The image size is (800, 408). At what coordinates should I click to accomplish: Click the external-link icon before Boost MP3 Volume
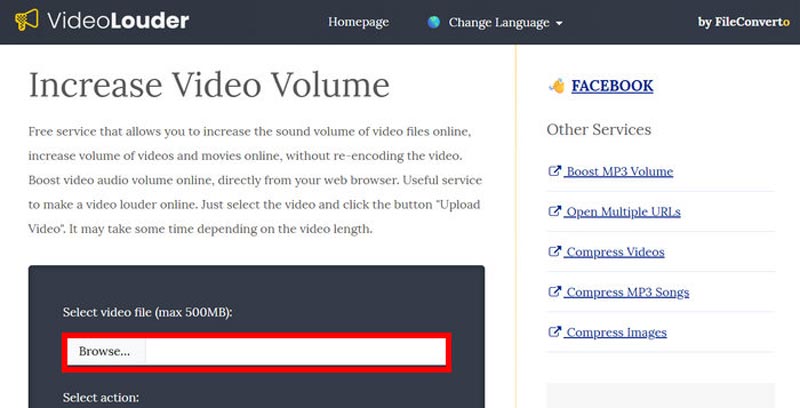554,171
